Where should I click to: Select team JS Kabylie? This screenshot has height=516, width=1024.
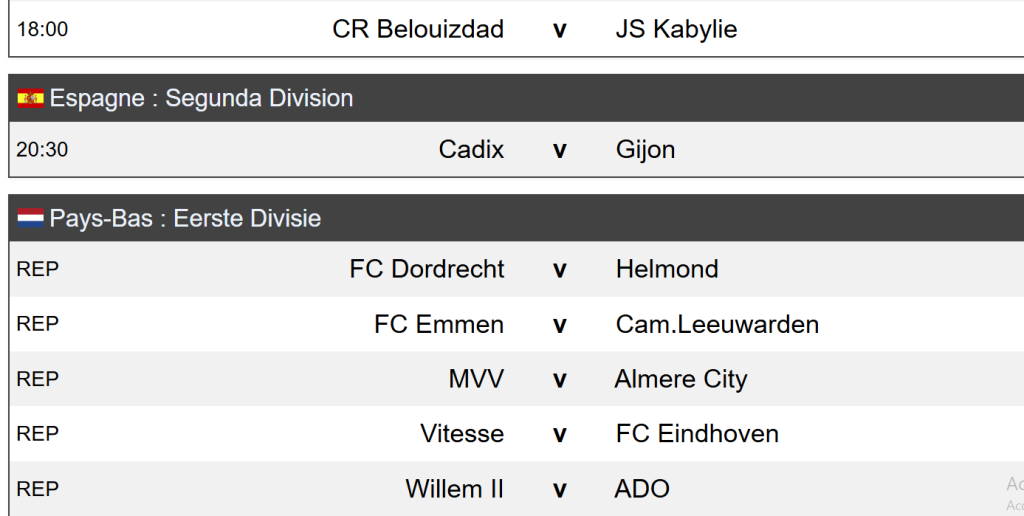tap(676, 29)
